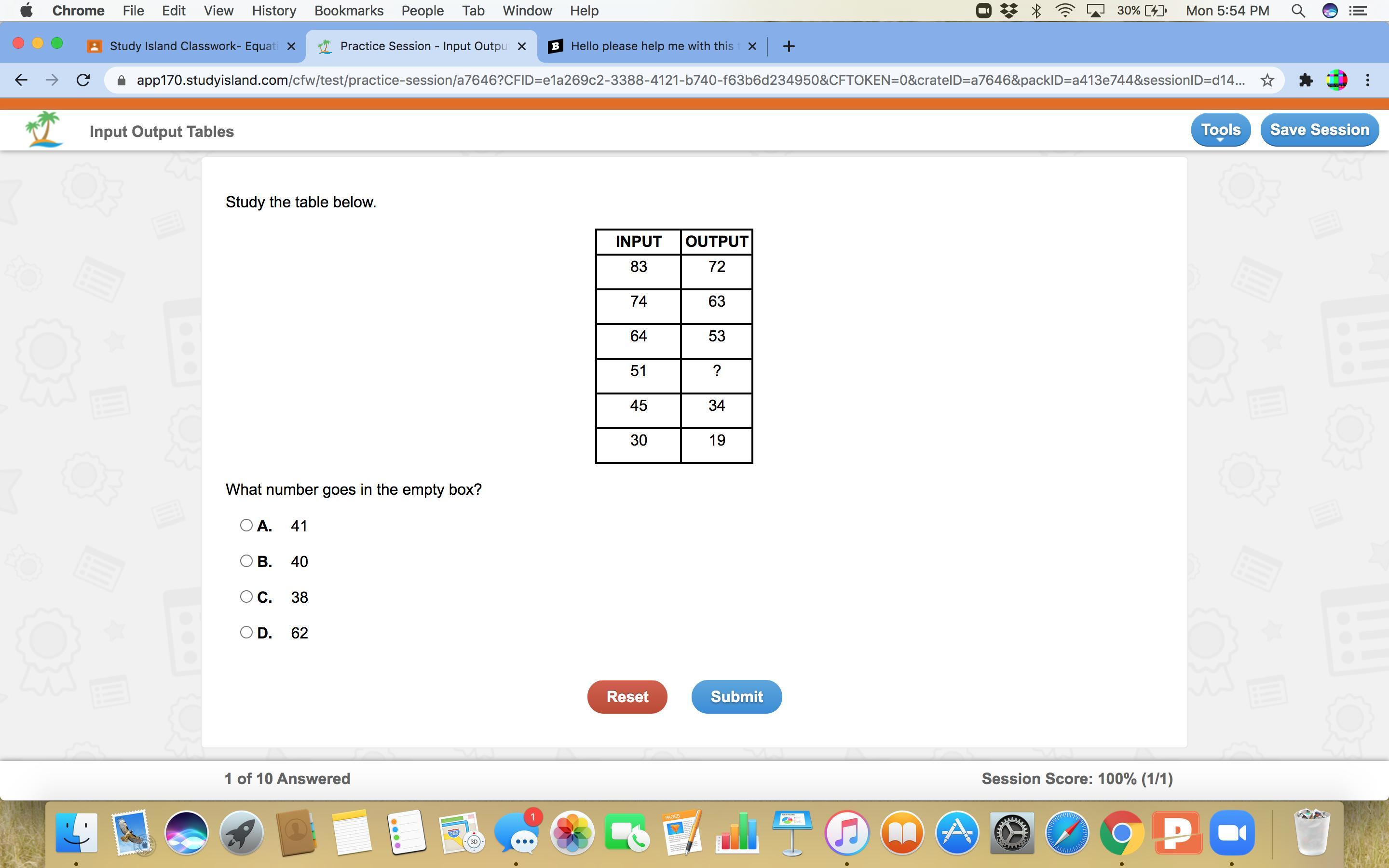Open Chrome three-dot menu
Viewport: 1389px width, 868px height.
click(1368, 81)
